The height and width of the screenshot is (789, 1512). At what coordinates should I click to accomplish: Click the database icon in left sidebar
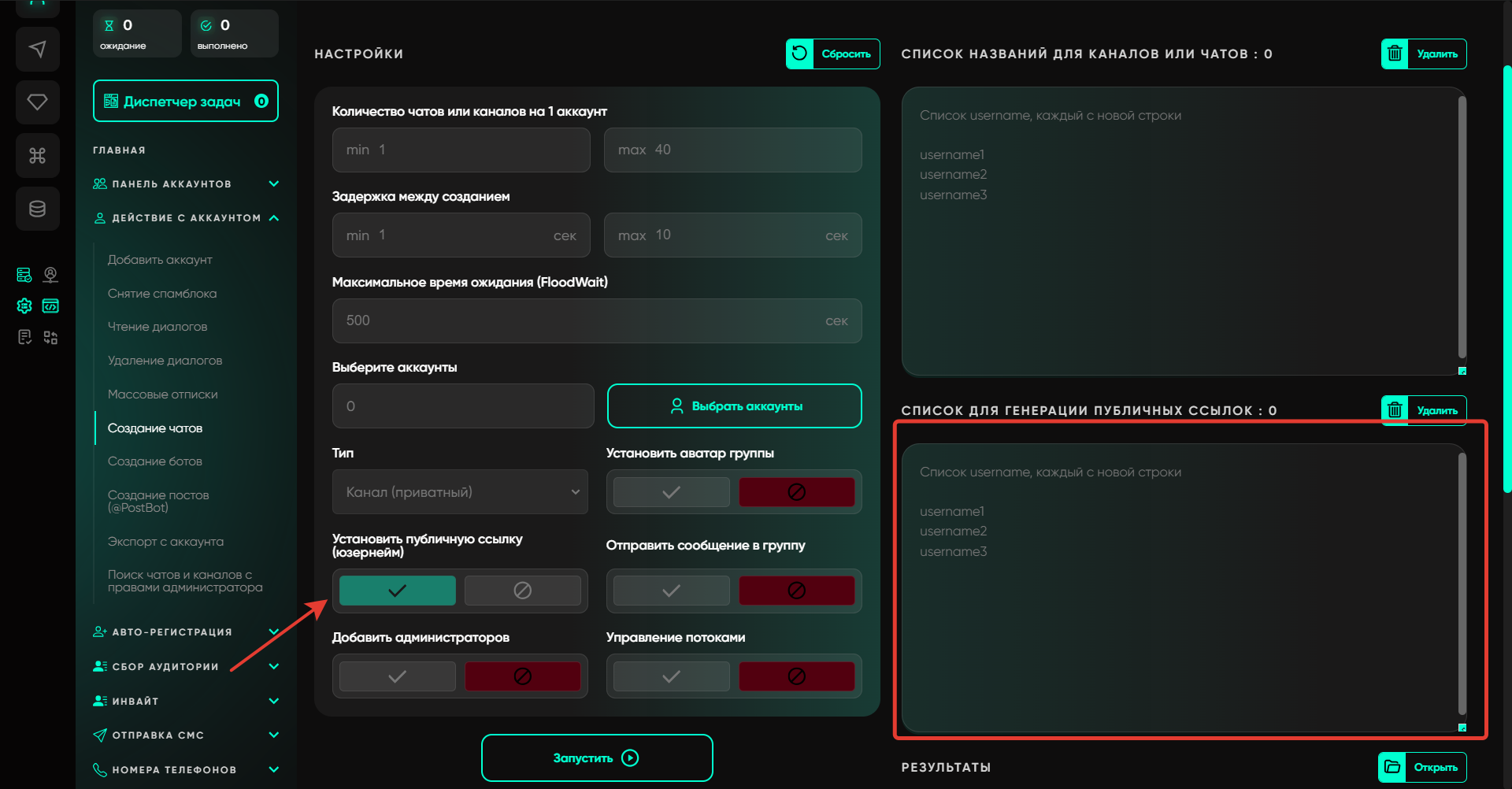[x=37, y=209]
